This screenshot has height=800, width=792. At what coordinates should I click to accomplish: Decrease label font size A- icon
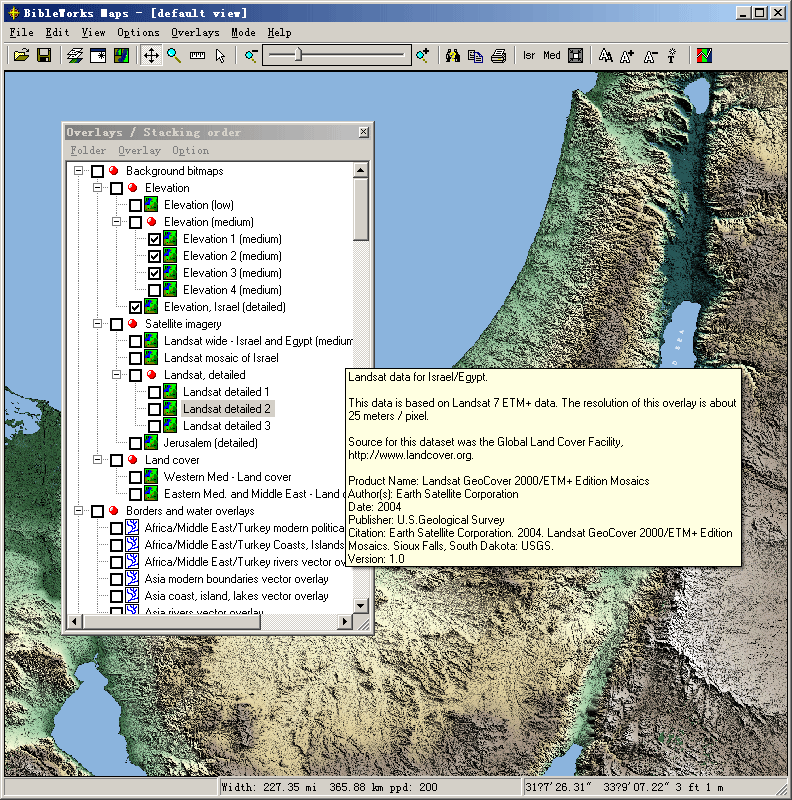click(650, 55)
